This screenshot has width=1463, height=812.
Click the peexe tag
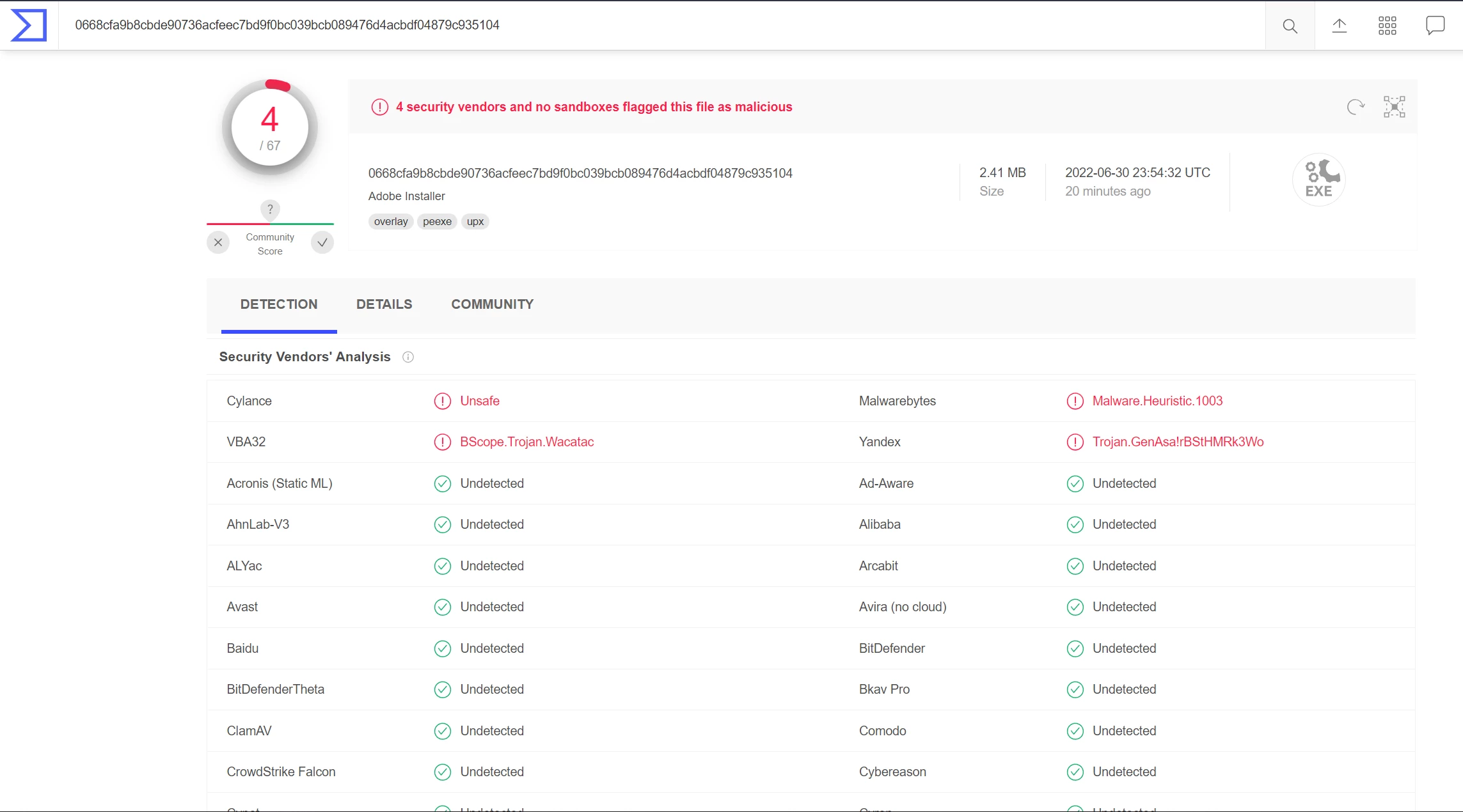[x=437, y=222]
